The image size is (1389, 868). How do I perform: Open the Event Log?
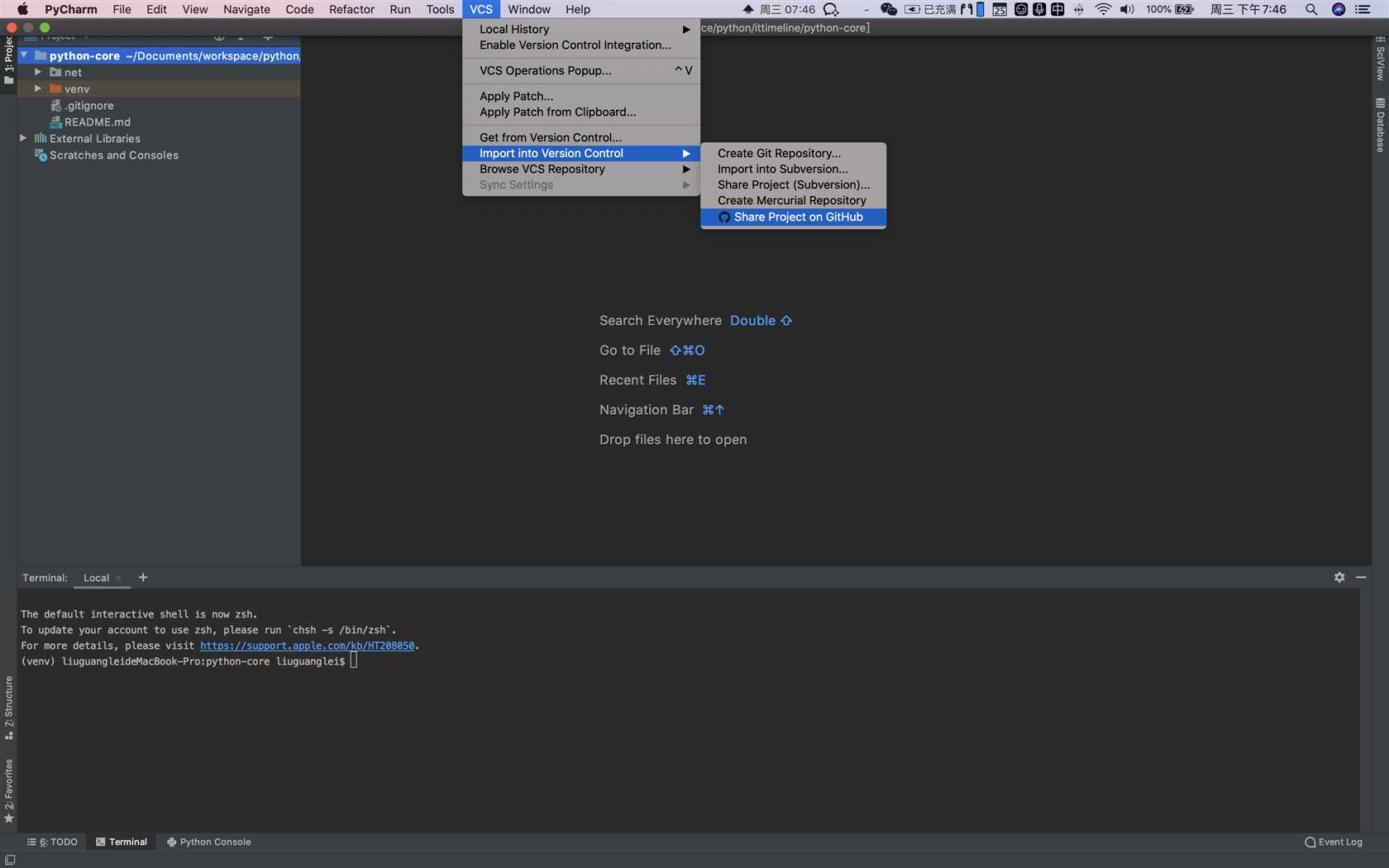pos(1334,842)
